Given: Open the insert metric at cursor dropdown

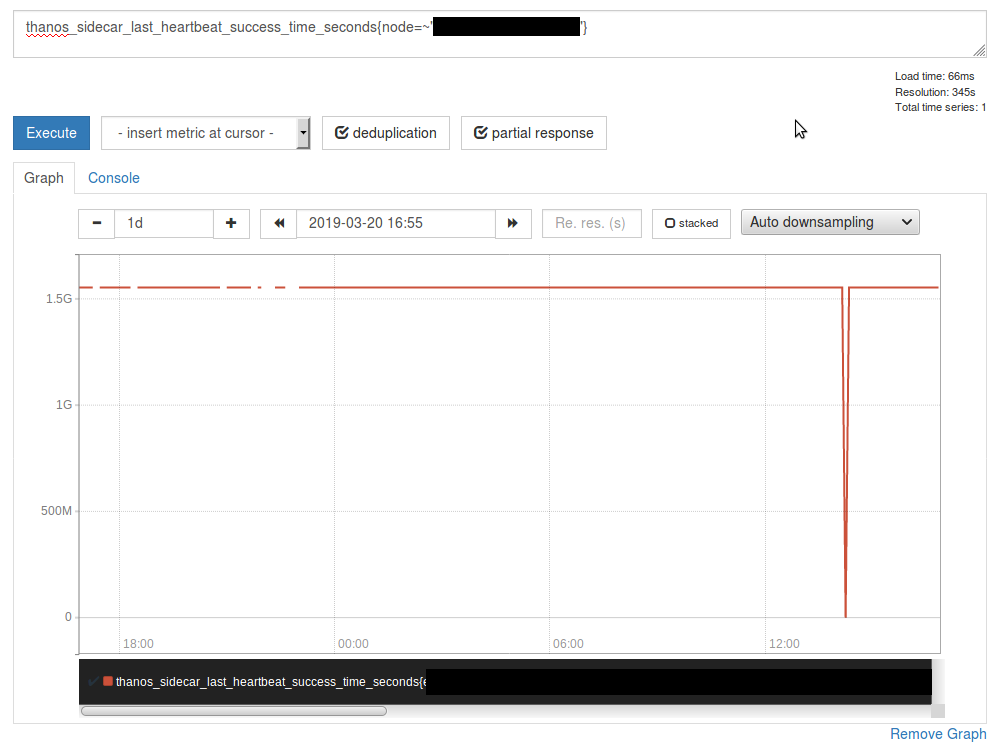Looking at the screenshot, I should click(198, 132).
